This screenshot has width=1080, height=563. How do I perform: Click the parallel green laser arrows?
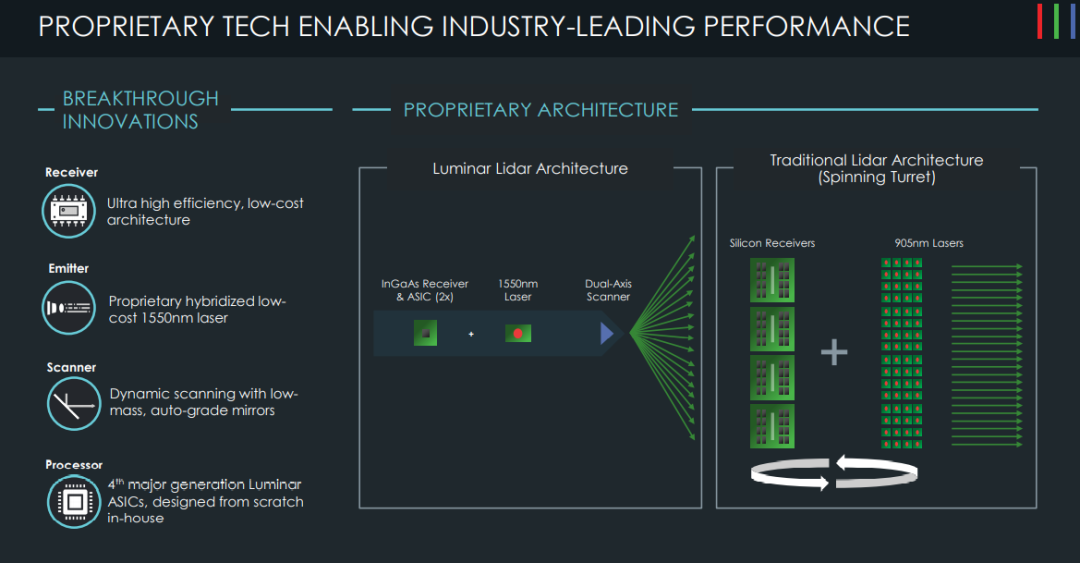pyautogui.click(x=987, y=356)
